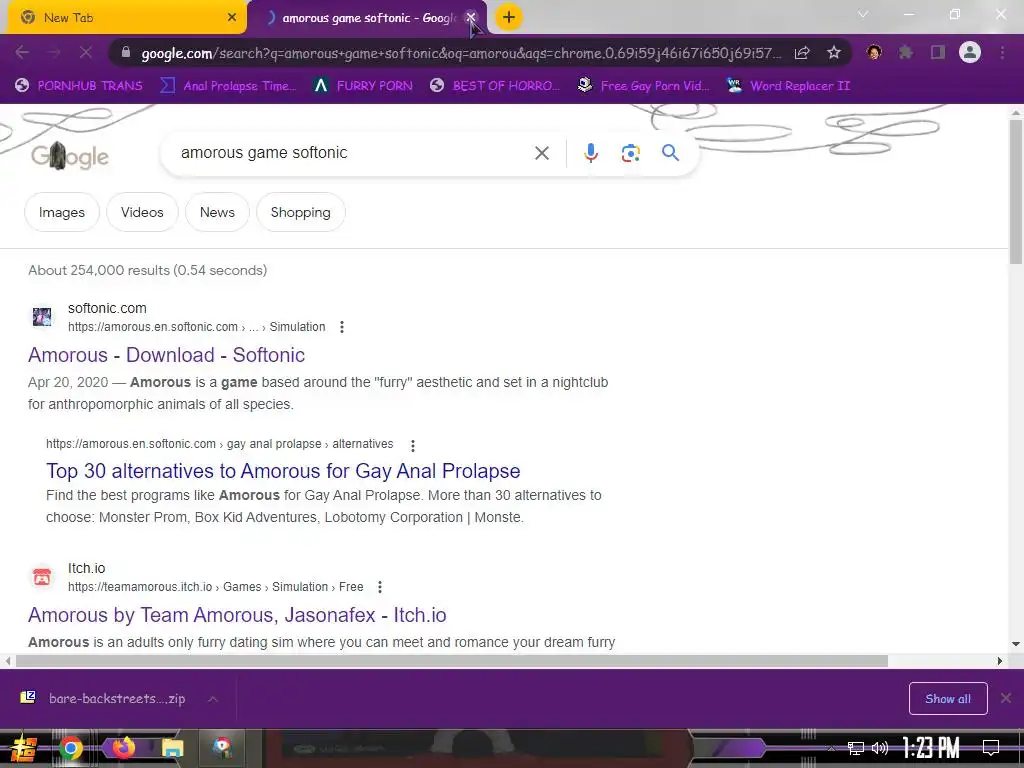This screenshot has width=1024, height=768.
Task: Open the Windows Start menu
Action: [x=24, y=748]
